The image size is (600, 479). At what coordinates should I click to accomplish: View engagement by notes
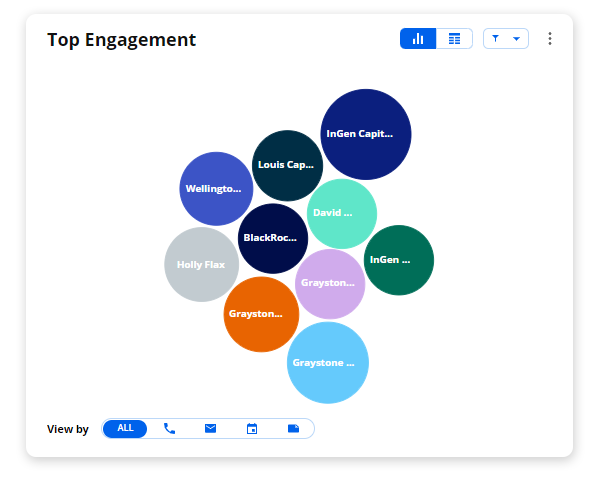tap(293, 428)
